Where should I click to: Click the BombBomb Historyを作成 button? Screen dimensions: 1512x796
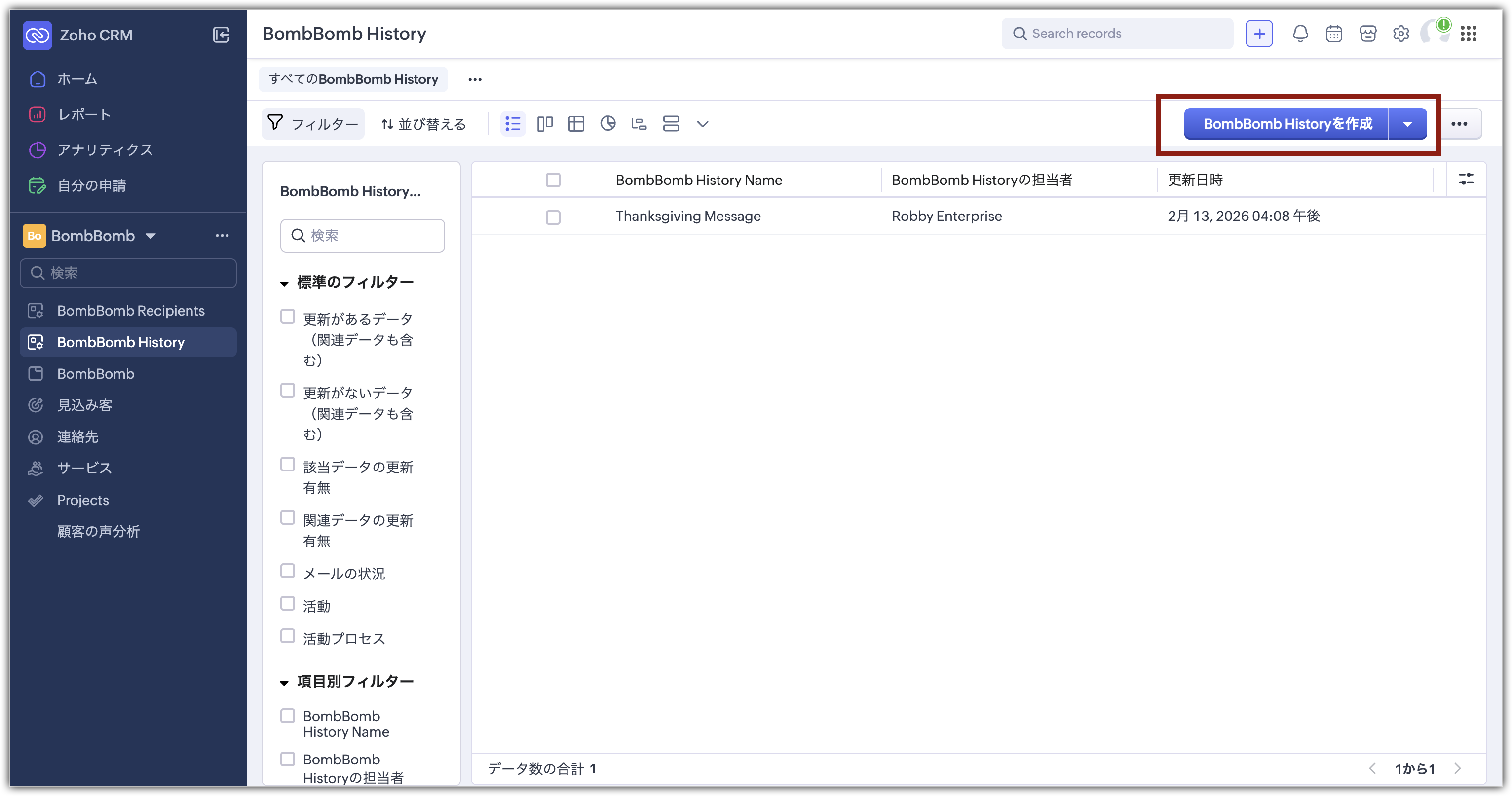click(1286, 124)
